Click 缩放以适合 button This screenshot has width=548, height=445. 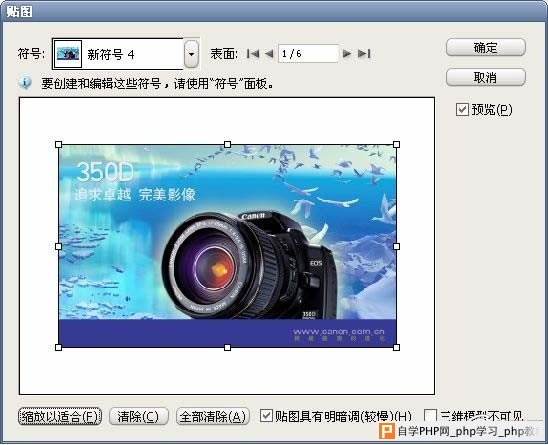click(x=60, y=416)
